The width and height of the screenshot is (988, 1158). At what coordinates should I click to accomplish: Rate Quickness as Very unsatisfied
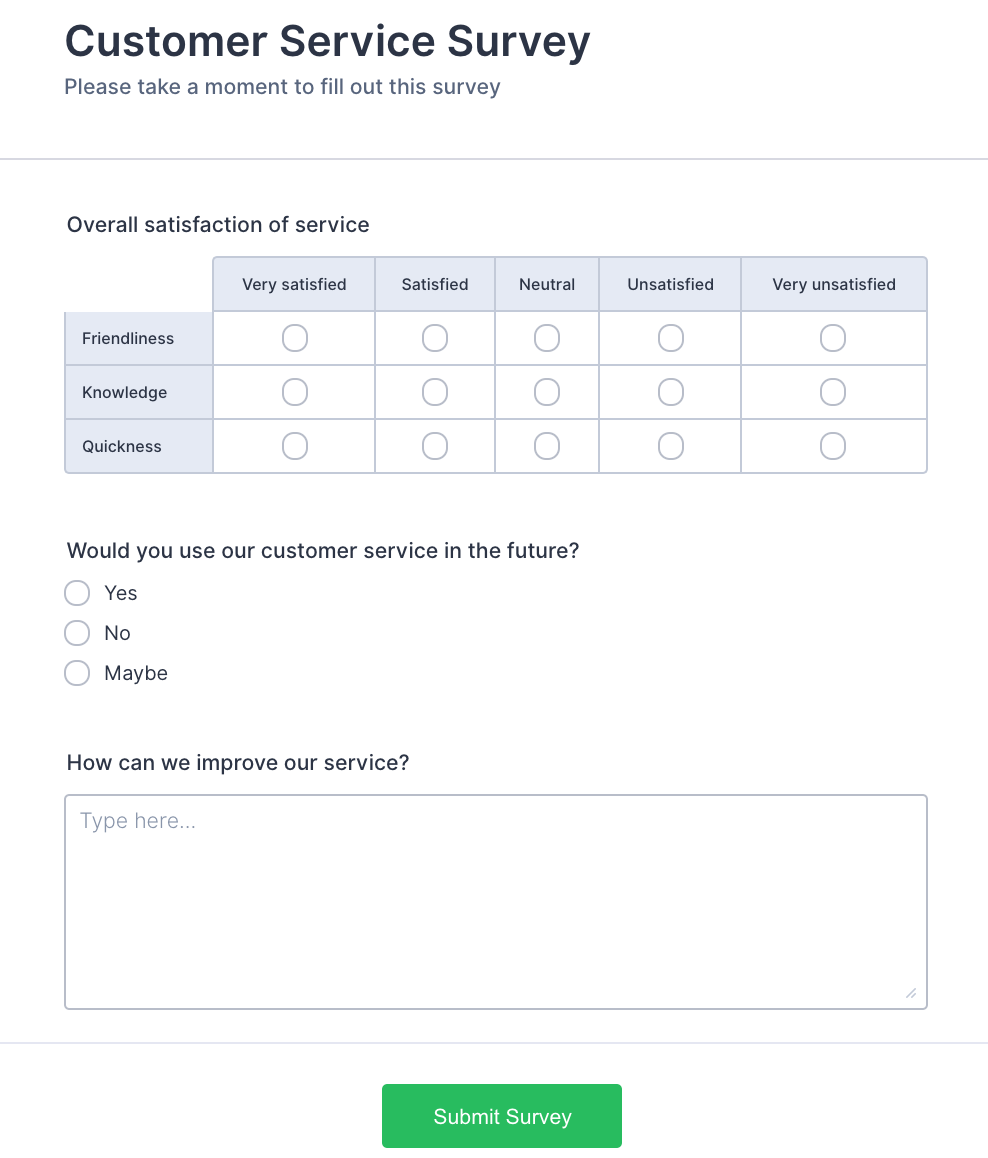833,446
